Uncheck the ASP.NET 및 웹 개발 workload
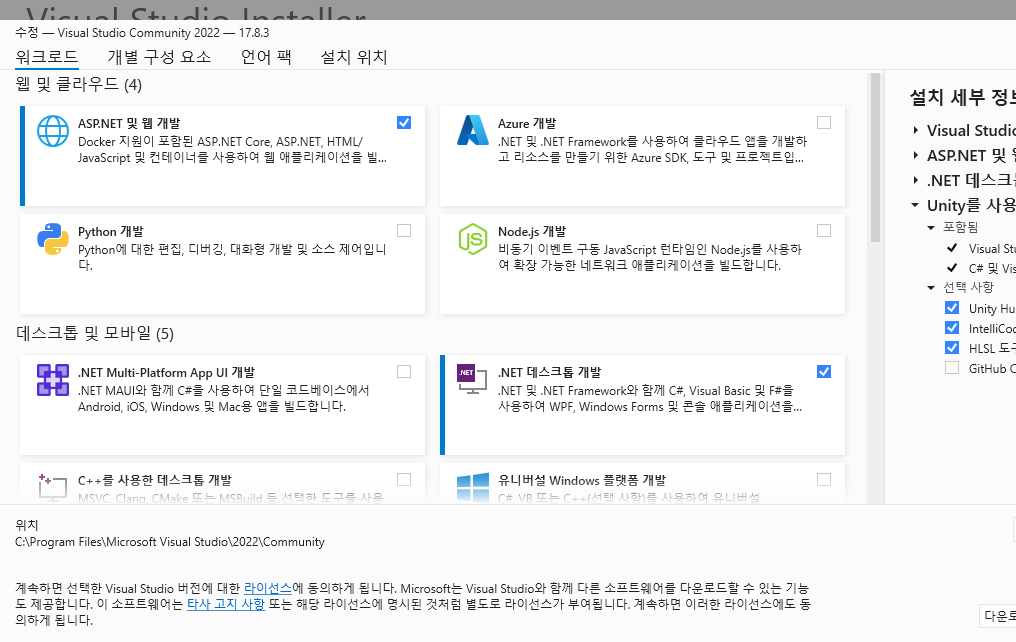 (x=404, y=122)
